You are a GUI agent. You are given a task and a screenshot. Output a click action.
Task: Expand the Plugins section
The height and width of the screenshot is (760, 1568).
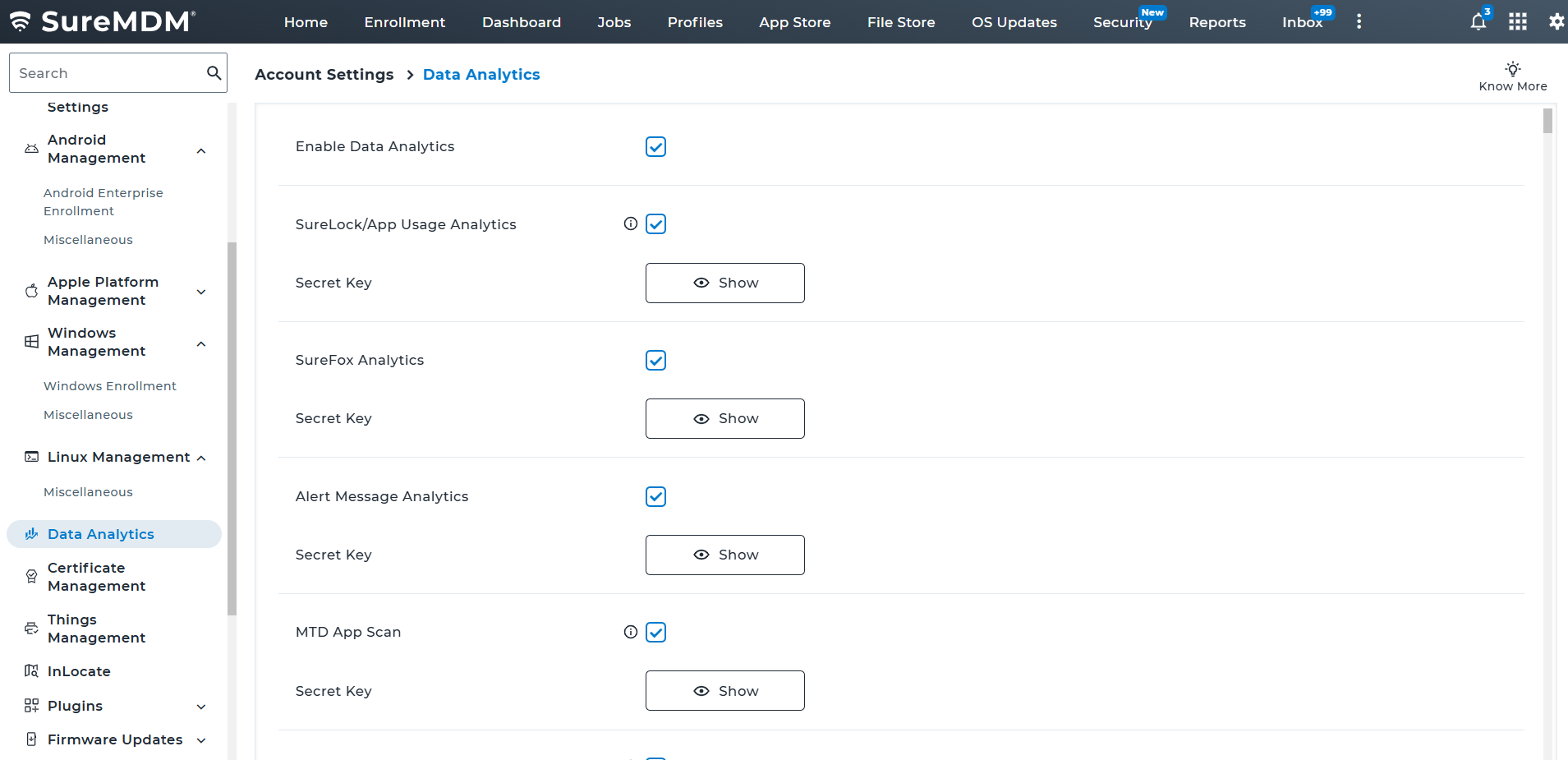click(x=201, y=707)
